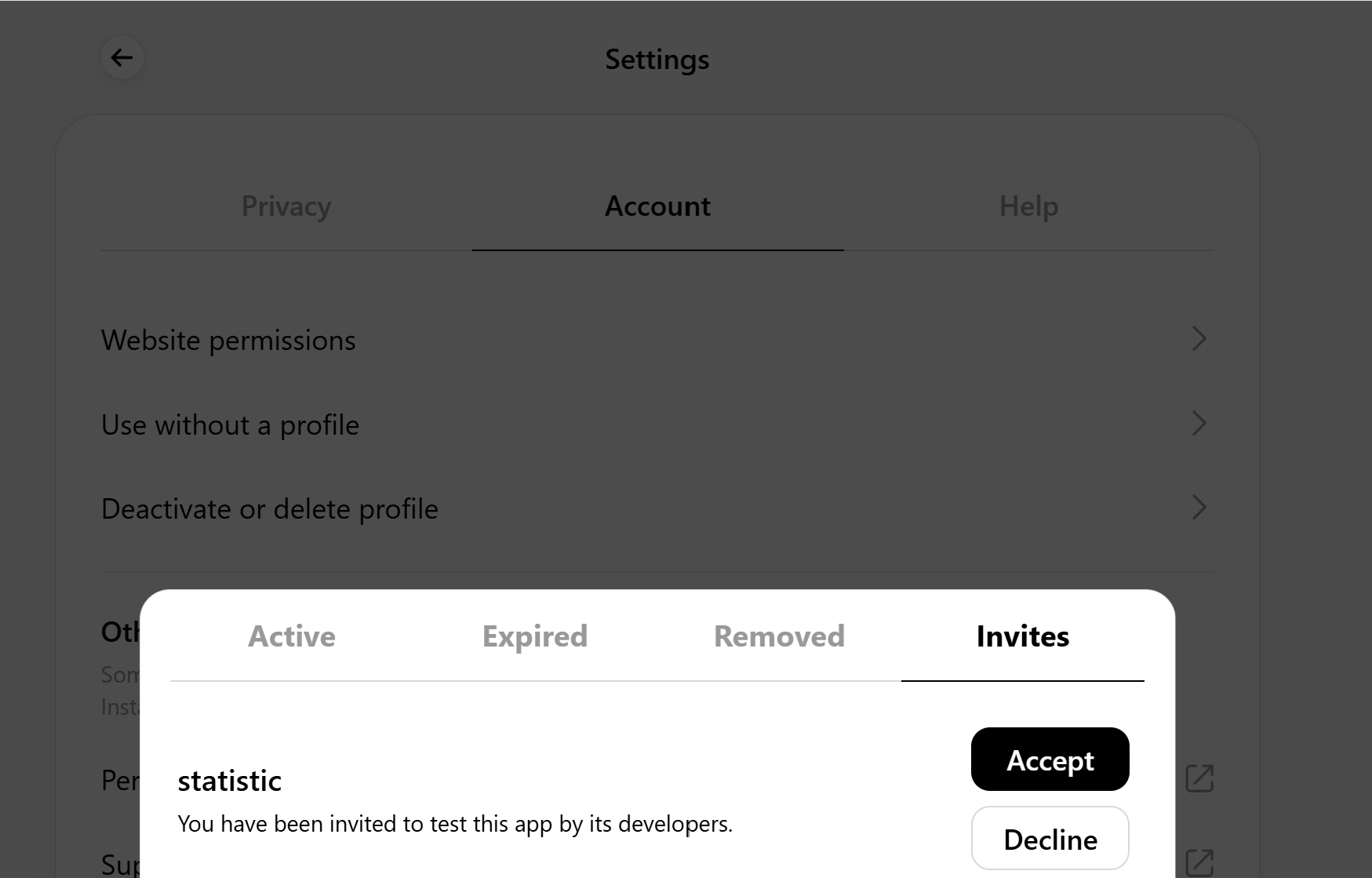This screenshot has height=878, width=1372.
Task: Open the Help tab
Action: coord(1028,206)
